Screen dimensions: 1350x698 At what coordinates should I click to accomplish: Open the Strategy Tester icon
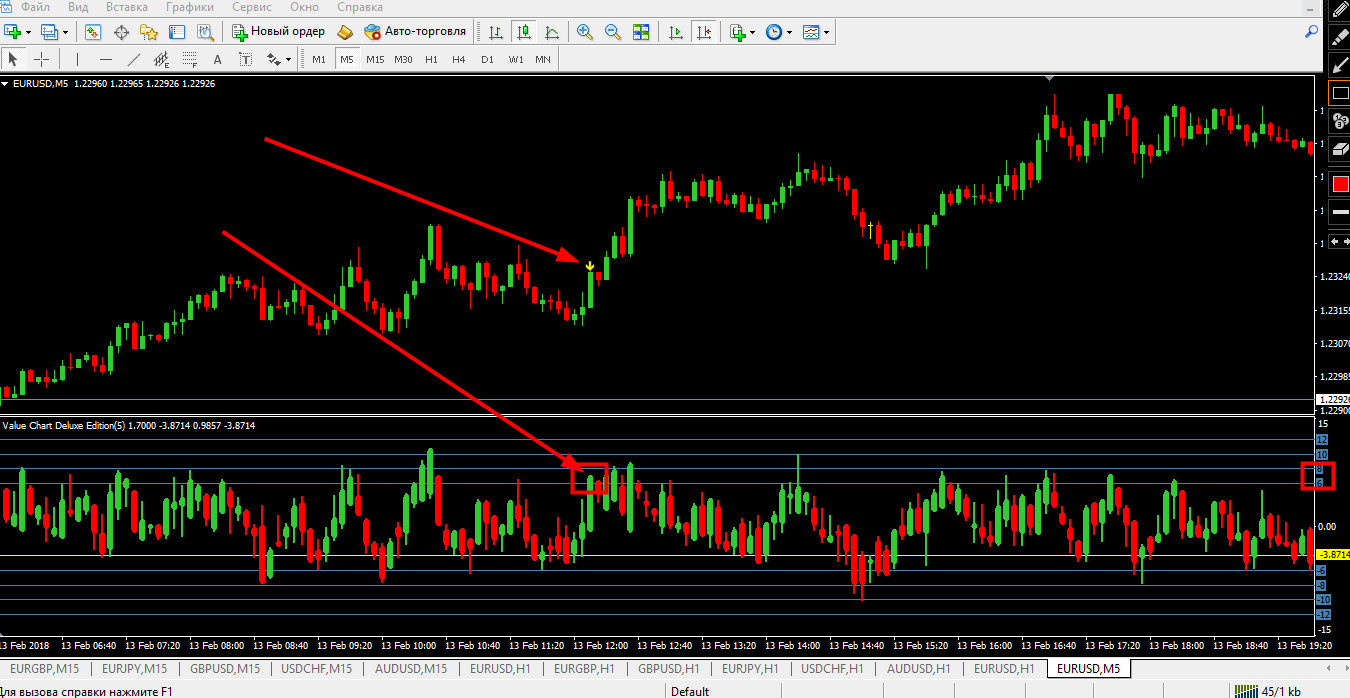click(206, 32)
